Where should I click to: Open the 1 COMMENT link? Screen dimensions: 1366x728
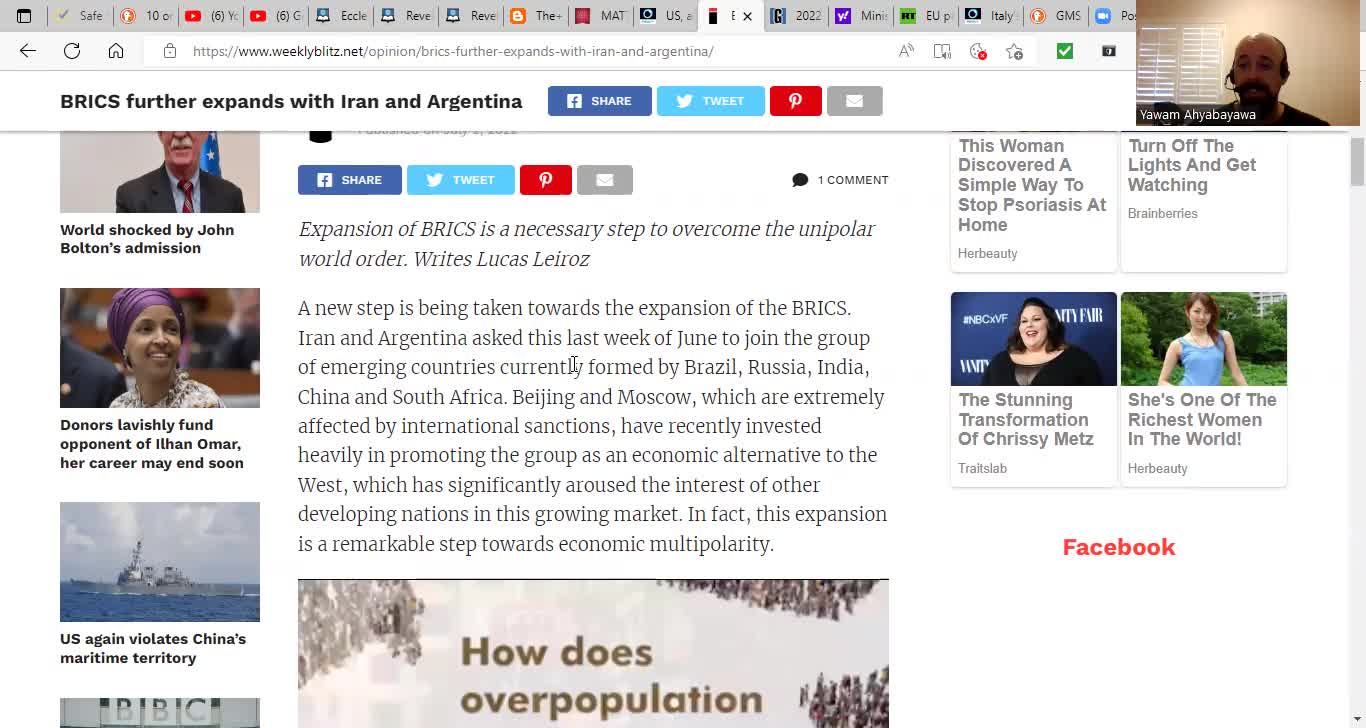pos(853,180)
